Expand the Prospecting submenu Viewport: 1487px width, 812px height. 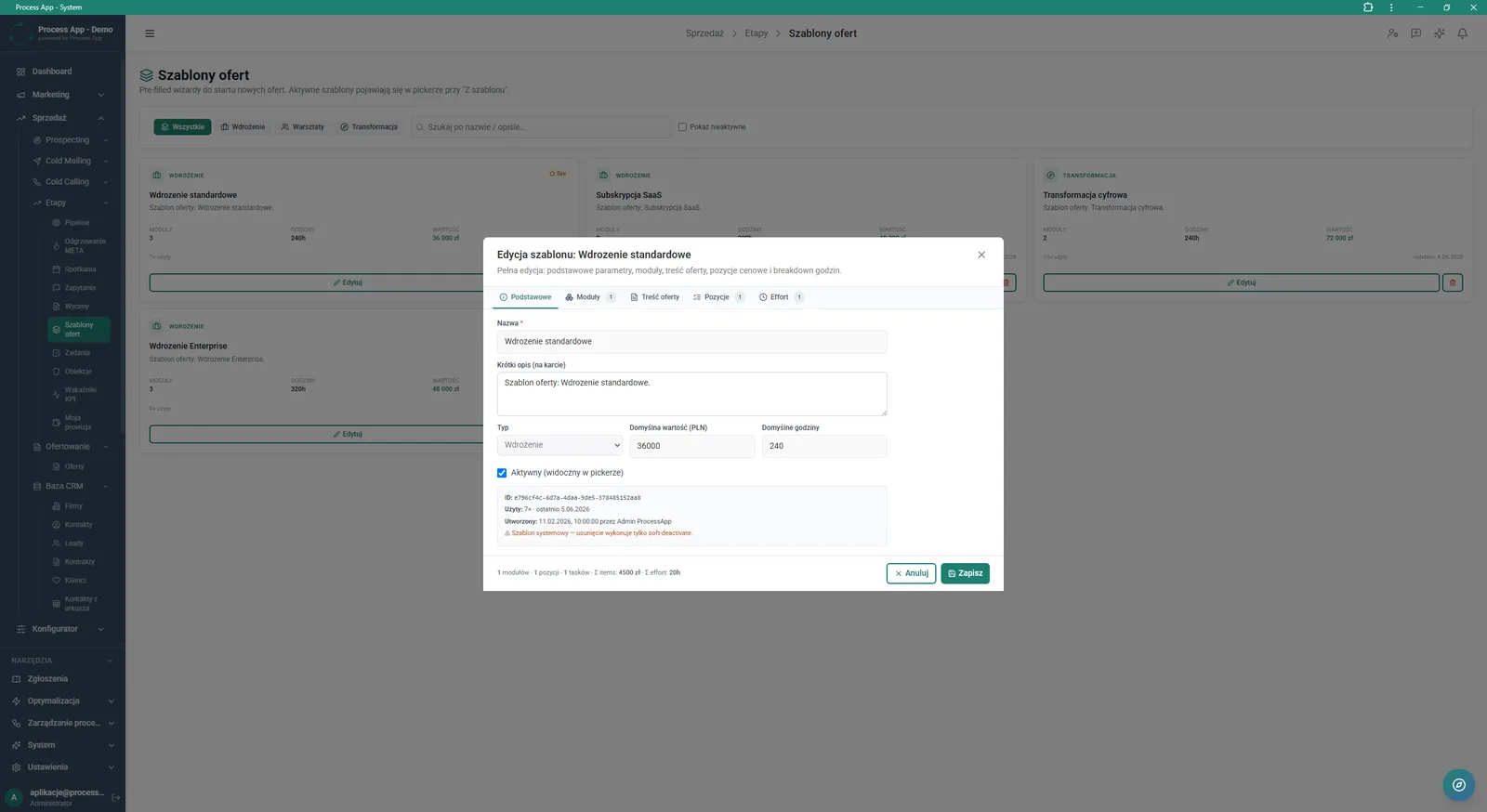coord(71,140)
